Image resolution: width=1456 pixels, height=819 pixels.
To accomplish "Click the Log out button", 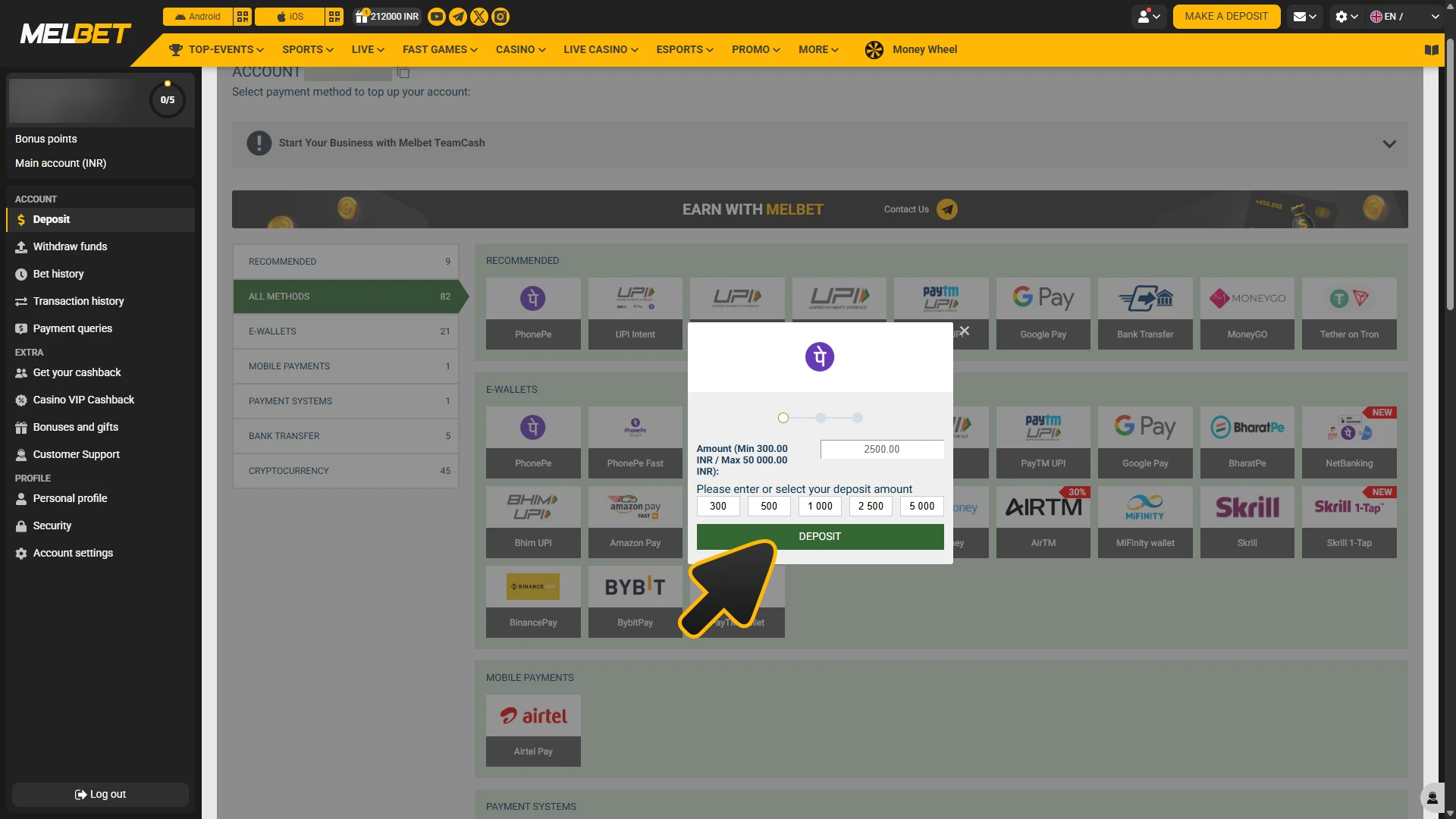I will pyautogui.click(x=100, y=795).
